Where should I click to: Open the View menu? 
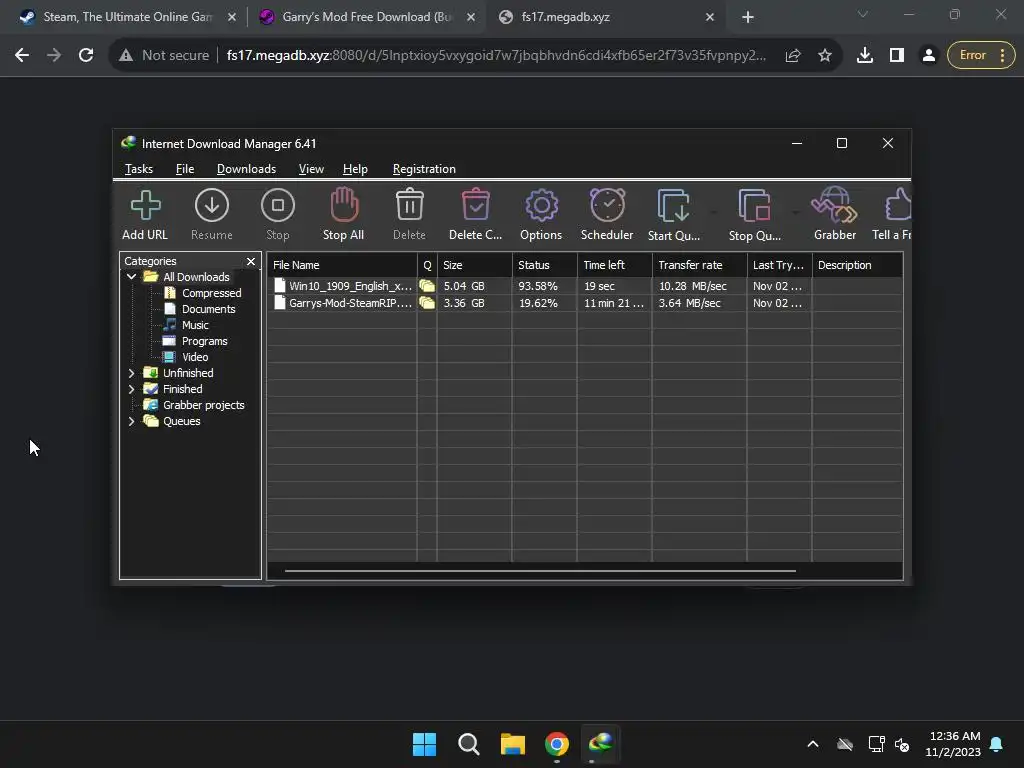point(311,169)
